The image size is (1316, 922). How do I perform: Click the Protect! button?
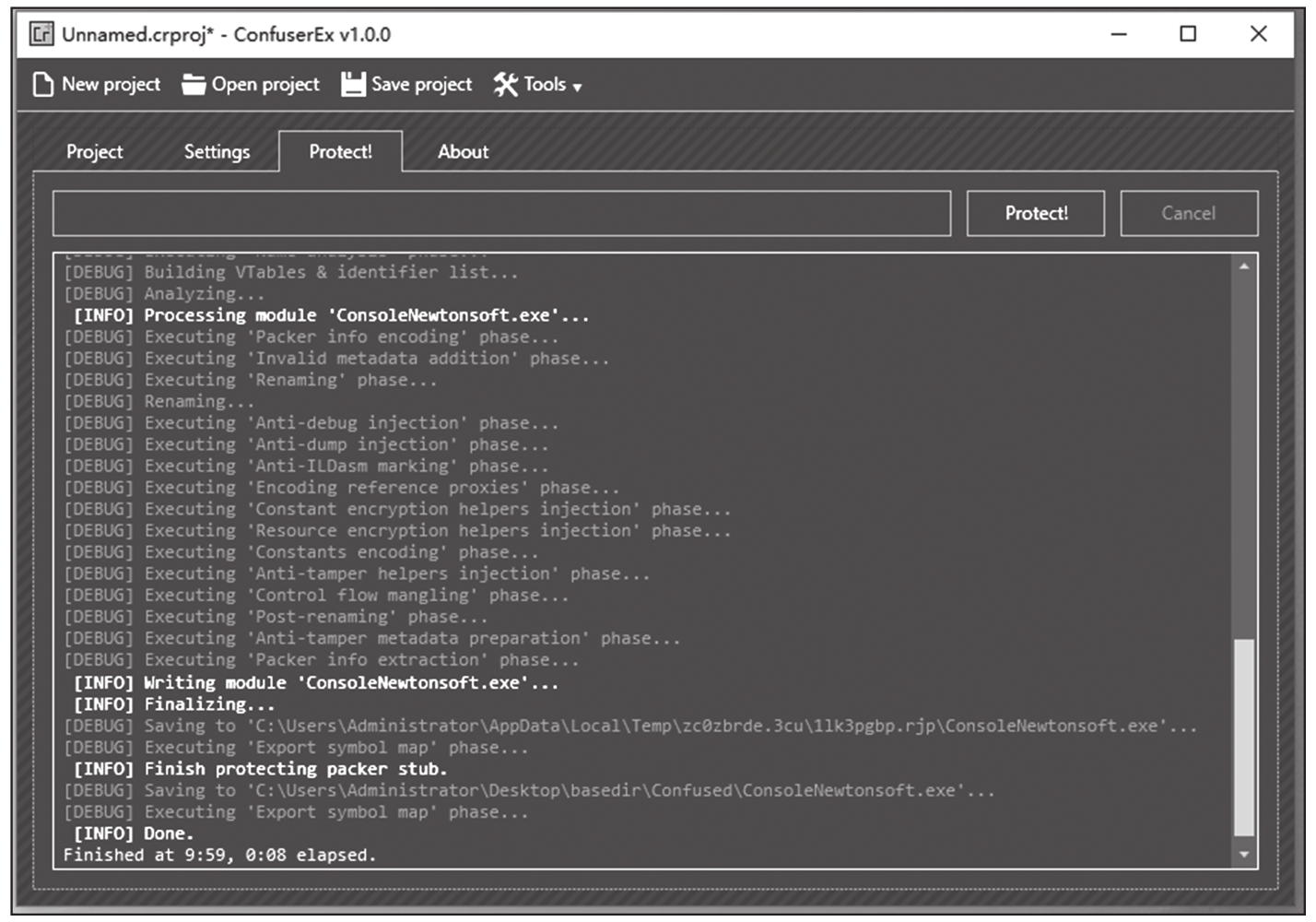pos(1036,213)
